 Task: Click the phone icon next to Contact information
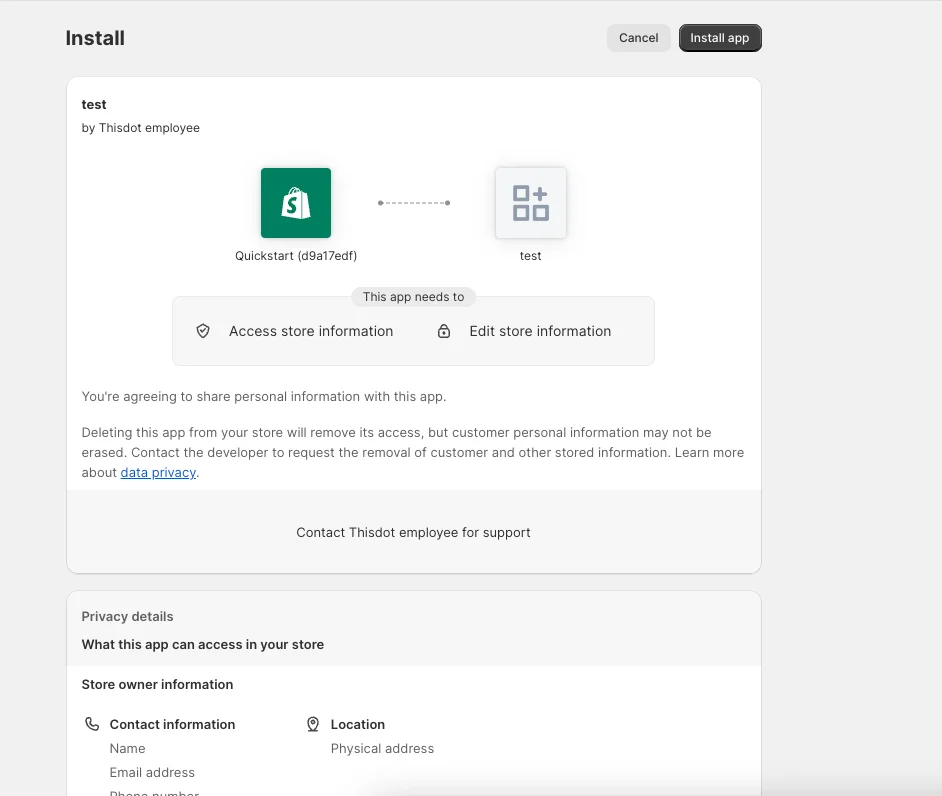(92, 724)
